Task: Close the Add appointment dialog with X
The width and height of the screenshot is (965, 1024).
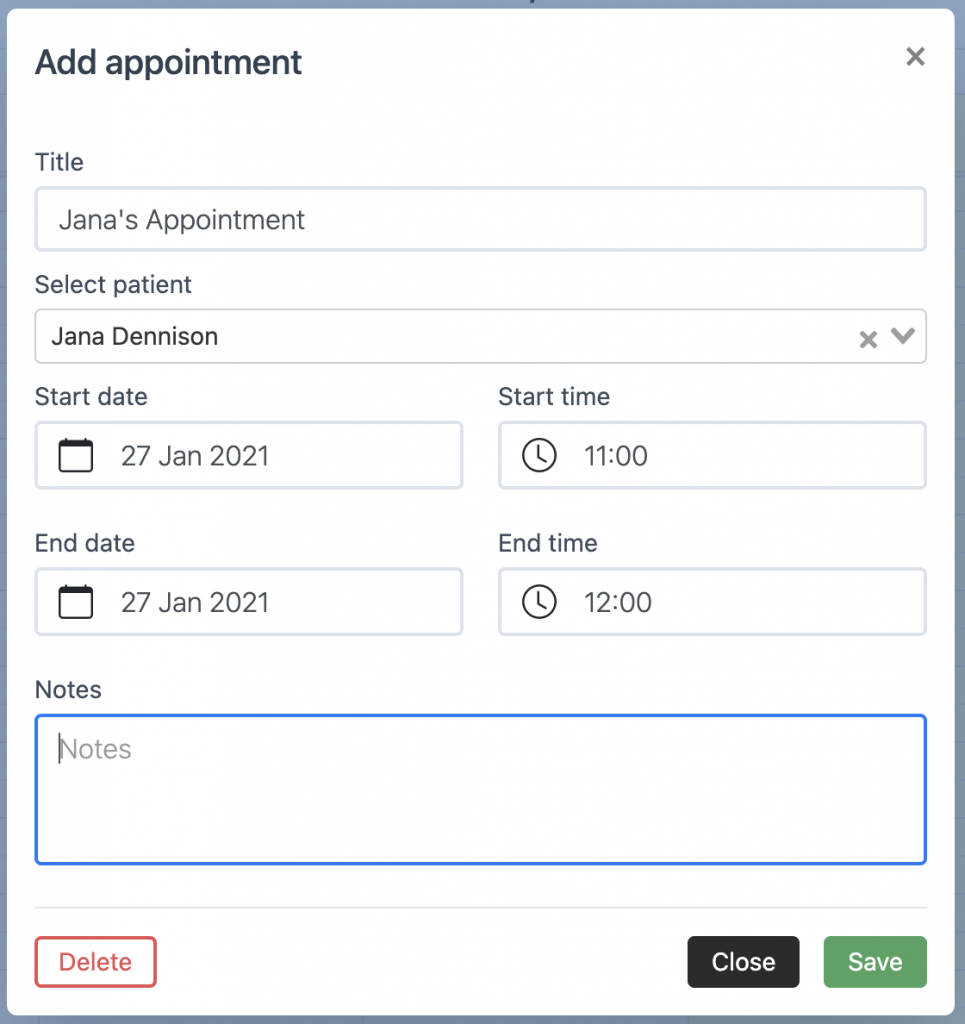Action: [x=915, y=57]
